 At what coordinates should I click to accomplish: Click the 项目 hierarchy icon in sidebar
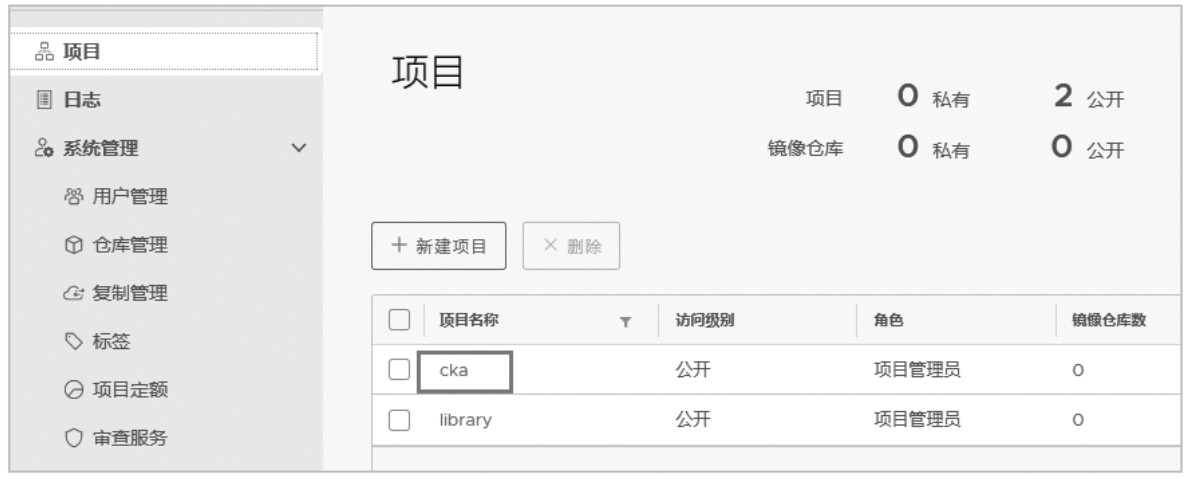(x=45, y=52)
